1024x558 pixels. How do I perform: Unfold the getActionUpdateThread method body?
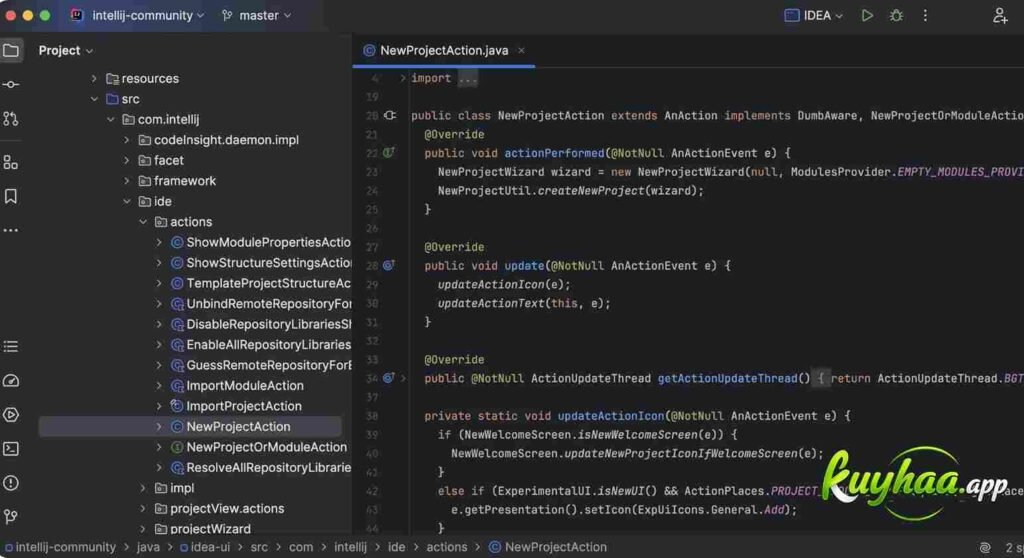click(x=404, y=378)
